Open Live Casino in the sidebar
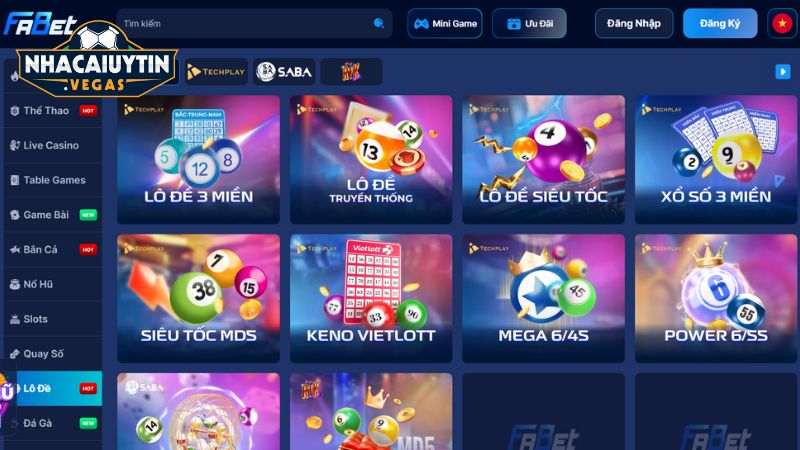Screen dimensions: 800x450 pyautogui.click(x=53, y=145)
